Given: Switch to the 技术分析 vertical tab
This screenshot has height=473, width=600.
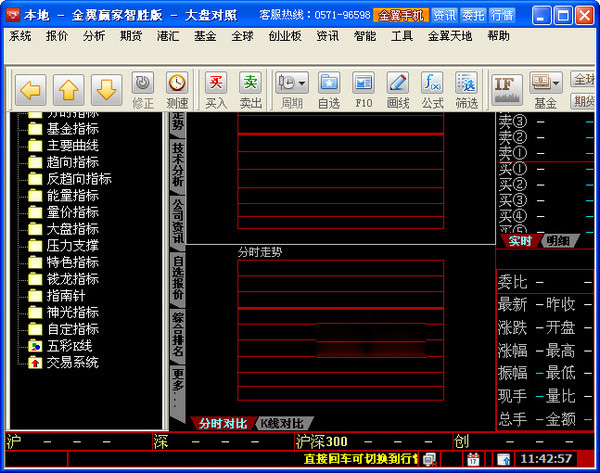Looking at the screenshot, I should (x=178, y=165).
